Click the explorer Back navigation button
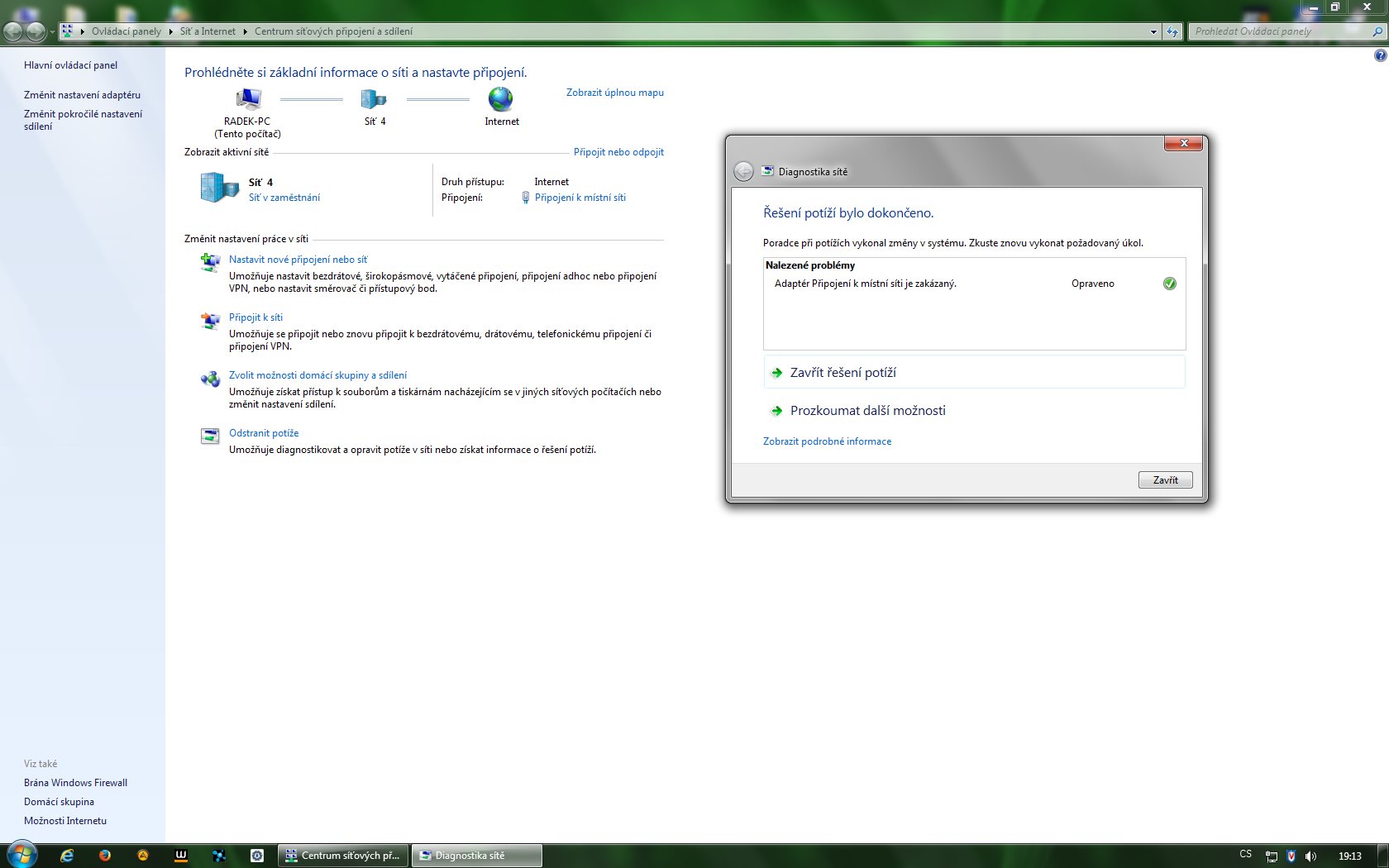 (x=13, y=31)
